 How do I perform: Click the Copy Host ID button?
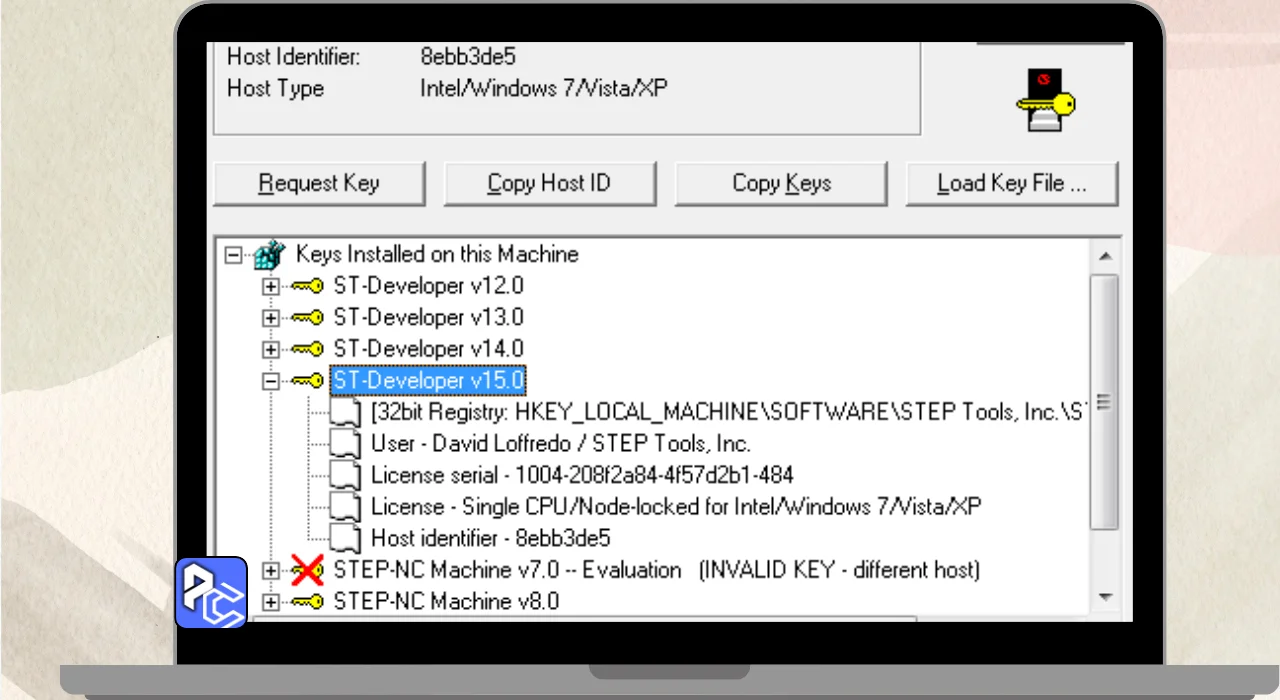coord(549,183)
